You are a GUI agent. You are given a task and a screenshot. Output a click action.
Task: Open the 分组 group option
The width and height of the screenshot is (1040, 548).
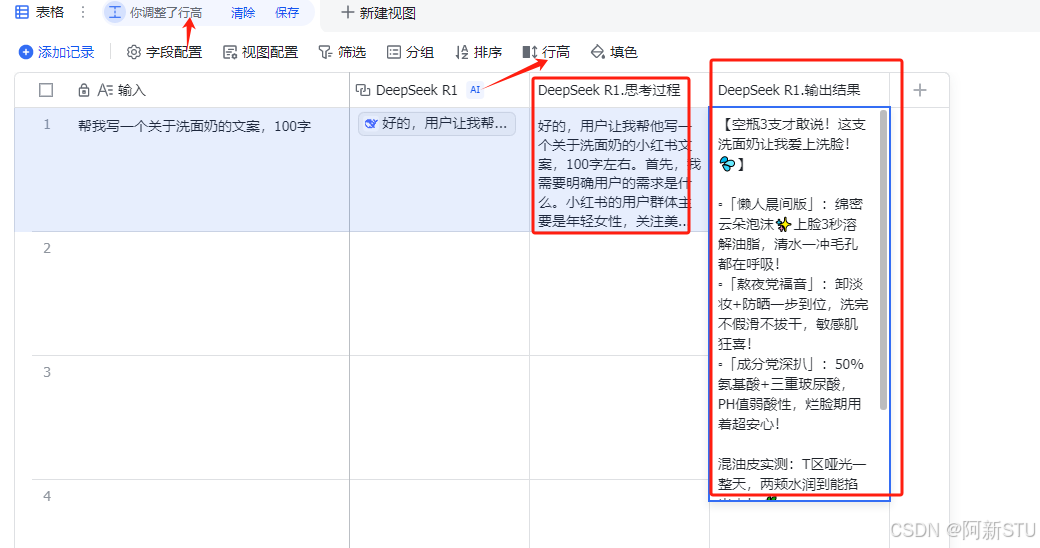pos(410,52)
